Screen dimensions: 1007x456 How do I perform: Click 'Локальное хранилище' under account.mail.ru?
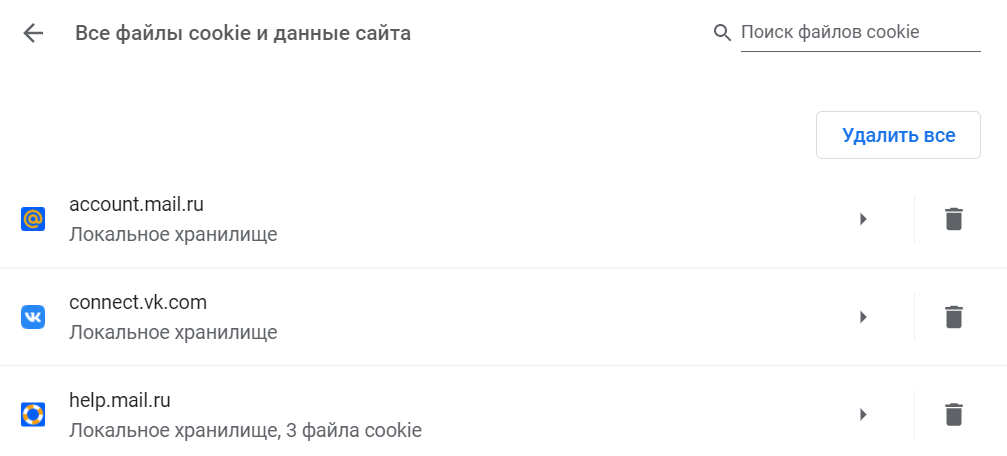173,235
